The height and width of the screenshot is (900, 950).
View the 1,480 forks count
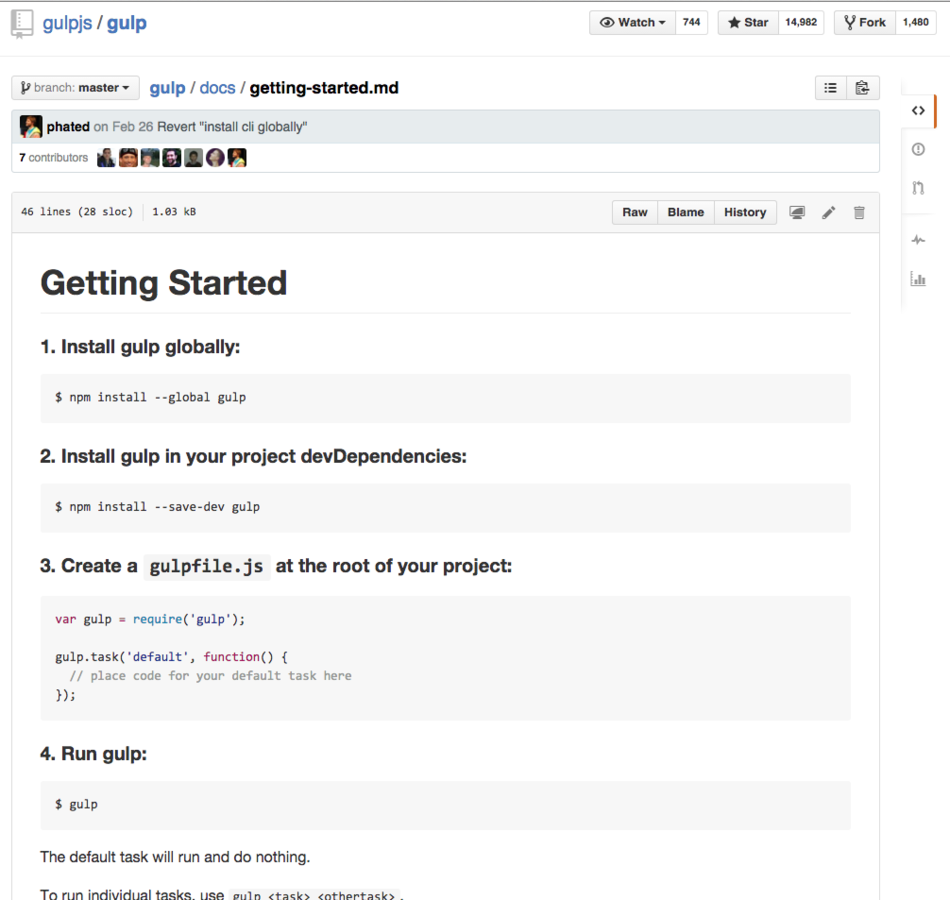915,22
